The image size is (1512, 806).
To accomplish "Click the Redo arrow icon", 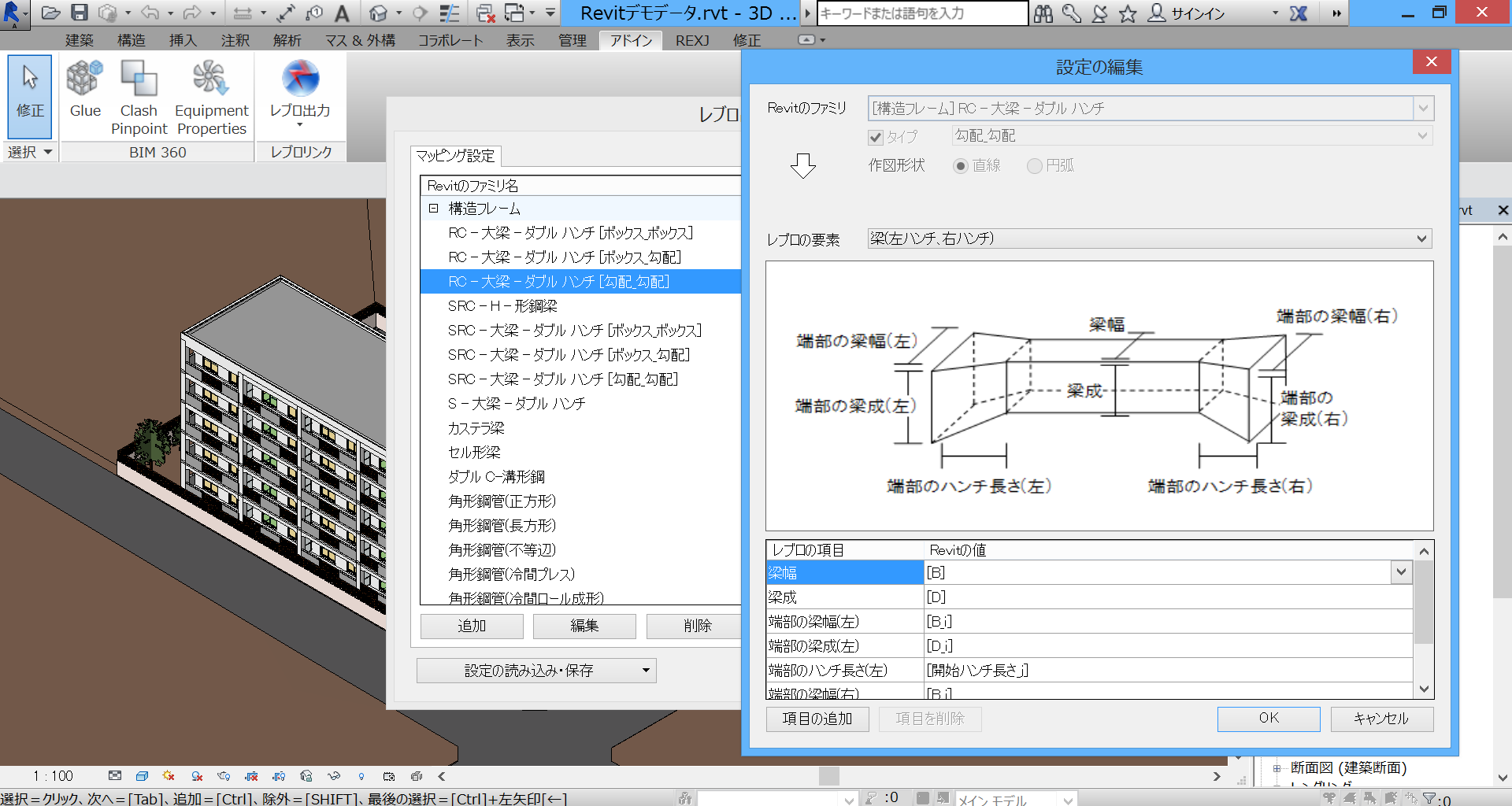I will click(192, 13).
